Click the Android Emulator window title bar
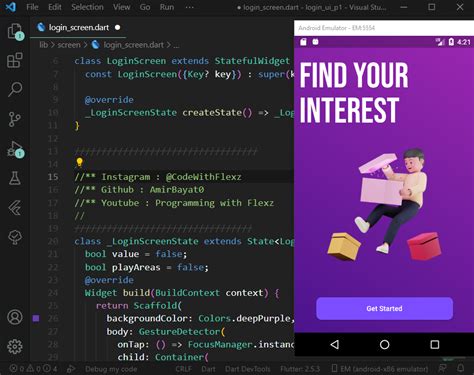Image resolution: width=474 pixels, height=375 pixels. click(384, 28)
